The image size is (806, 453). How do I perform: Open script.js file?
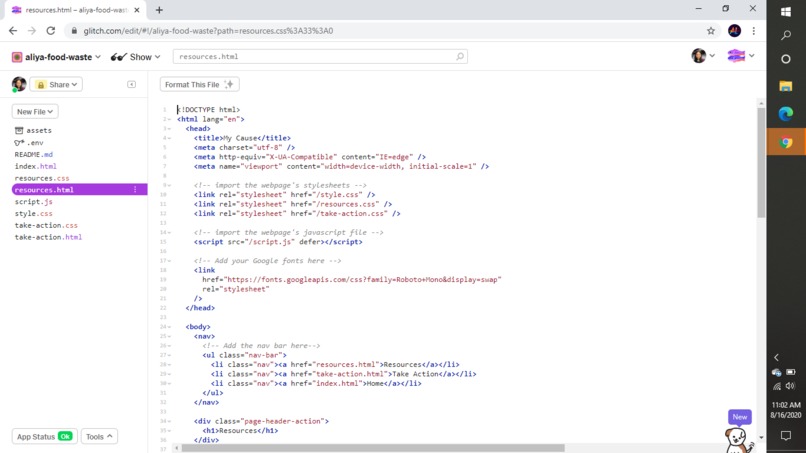(33, 202)
